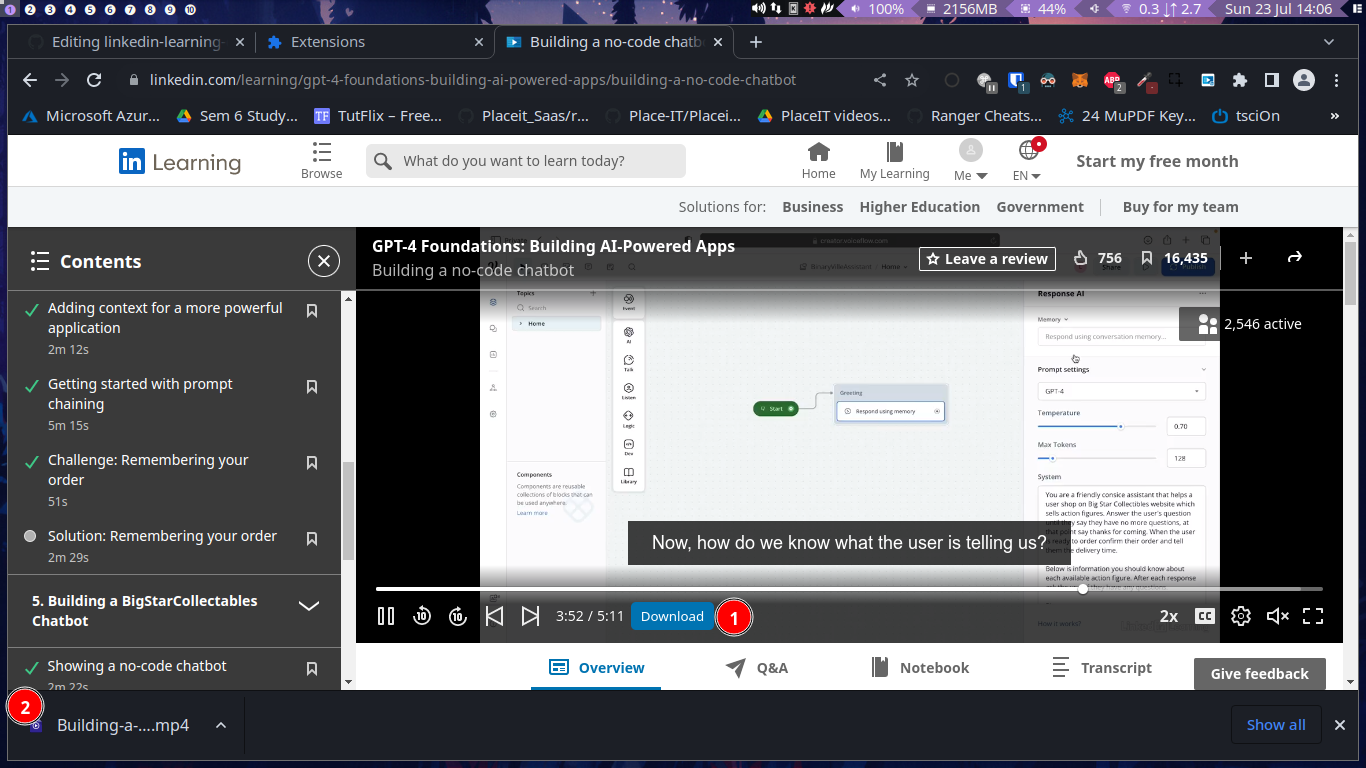This screenshot has width=1366, height=768.
Task: Close the Contents sidebar
Action: point(323,262)
